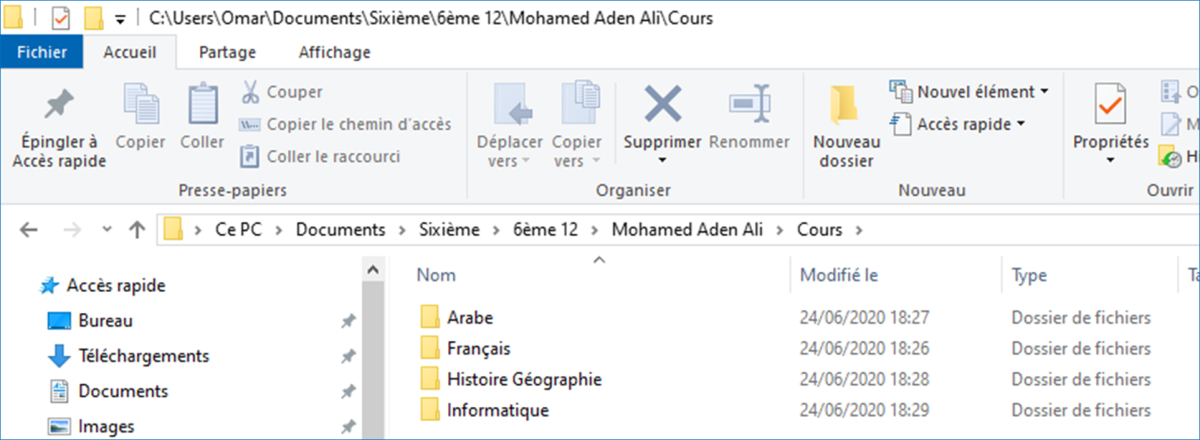Switch to the Partage tab
The width and height of the screenshot is (1200, 440).
coord(227,52)
